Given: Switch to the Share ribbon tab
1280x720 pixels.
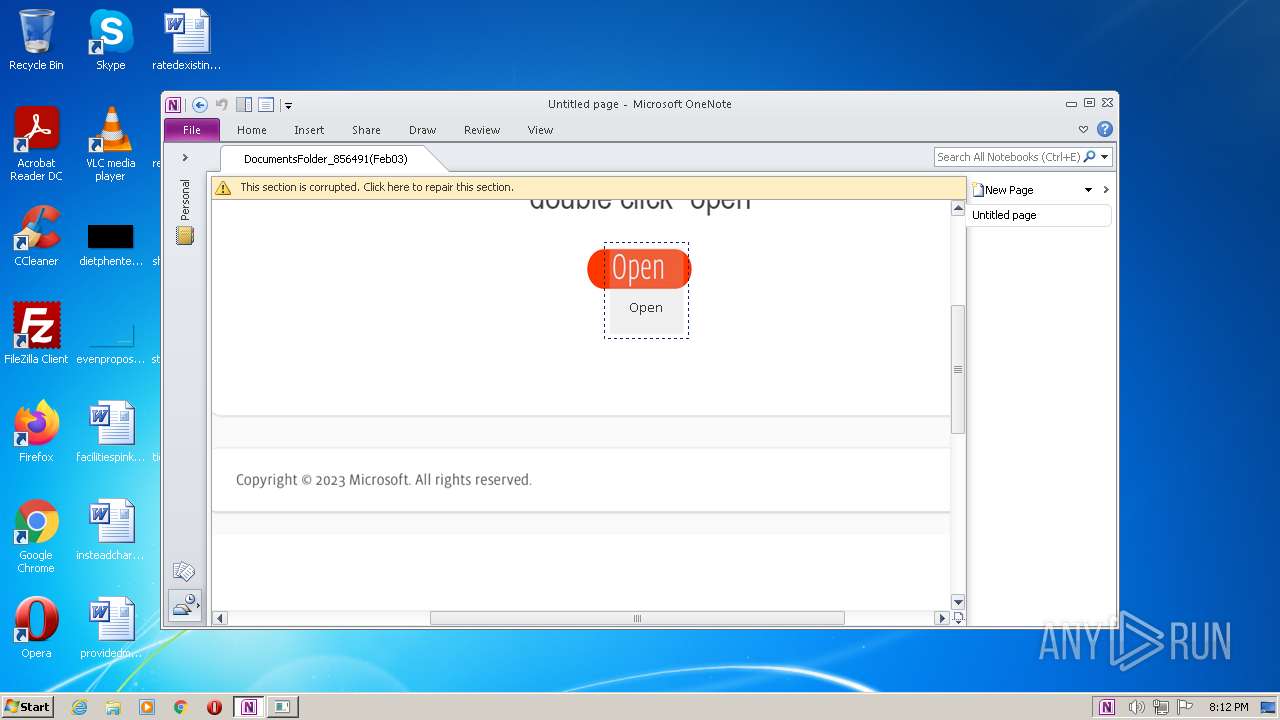Looking at the screenshot, I should pos(366,130).
